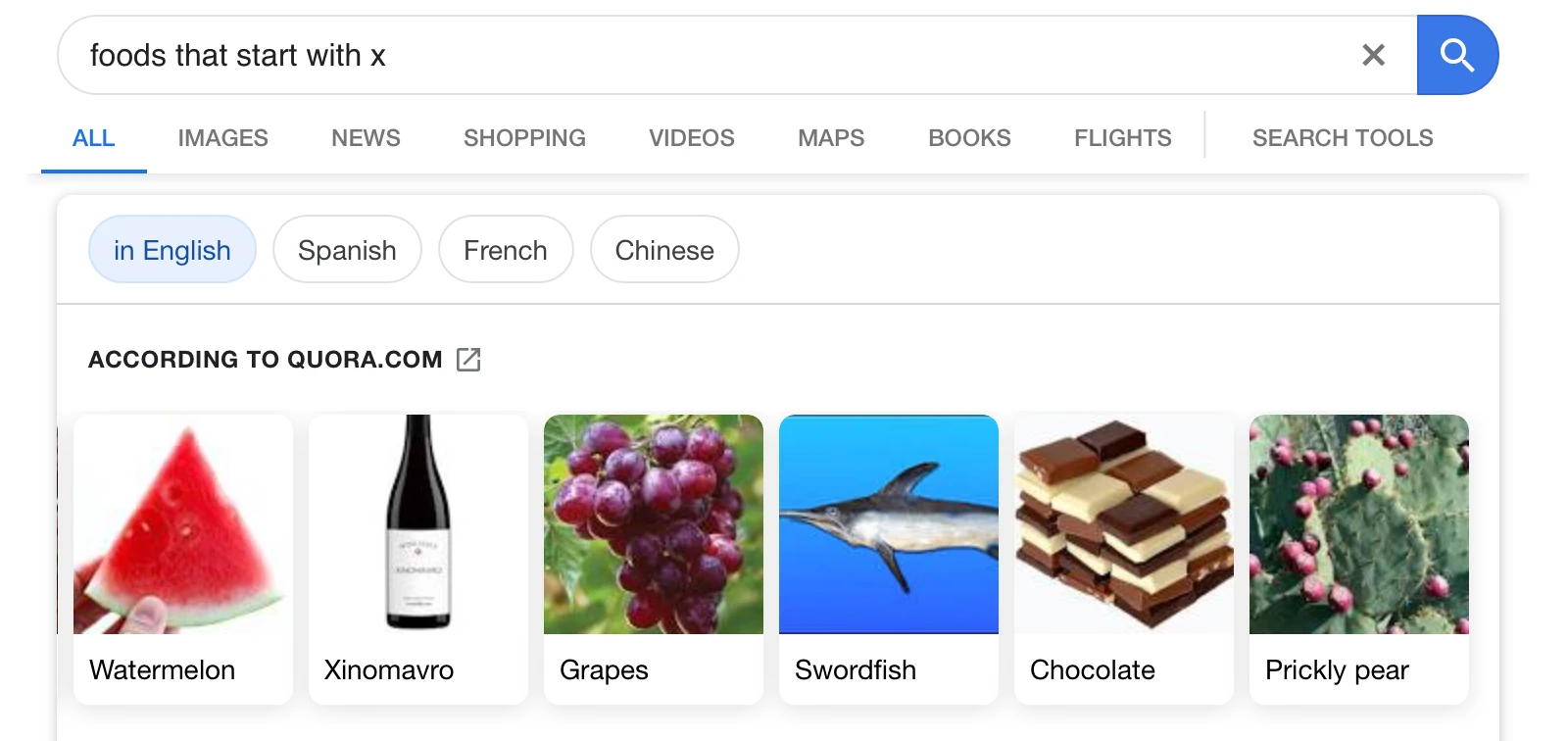Open the Maps tab
1568x741 pixels.
click(831, 138)
